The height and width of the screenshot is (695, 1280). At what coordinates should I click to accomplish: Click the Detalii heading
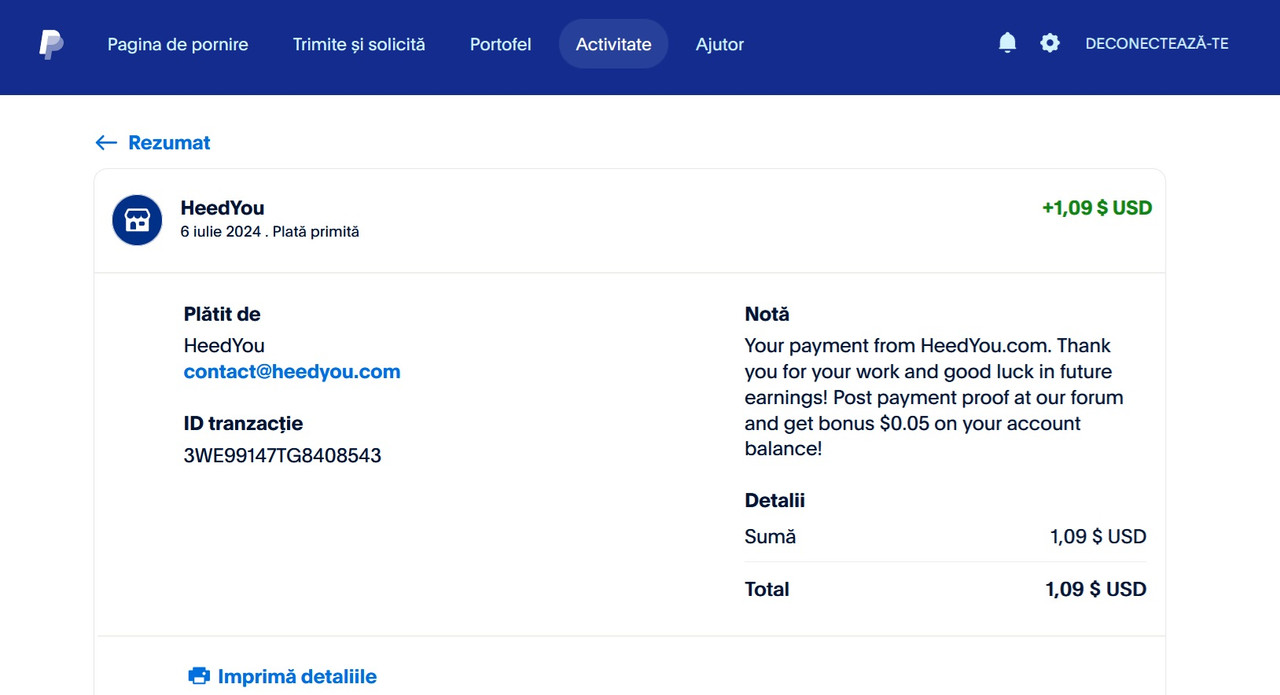[775, 500]
